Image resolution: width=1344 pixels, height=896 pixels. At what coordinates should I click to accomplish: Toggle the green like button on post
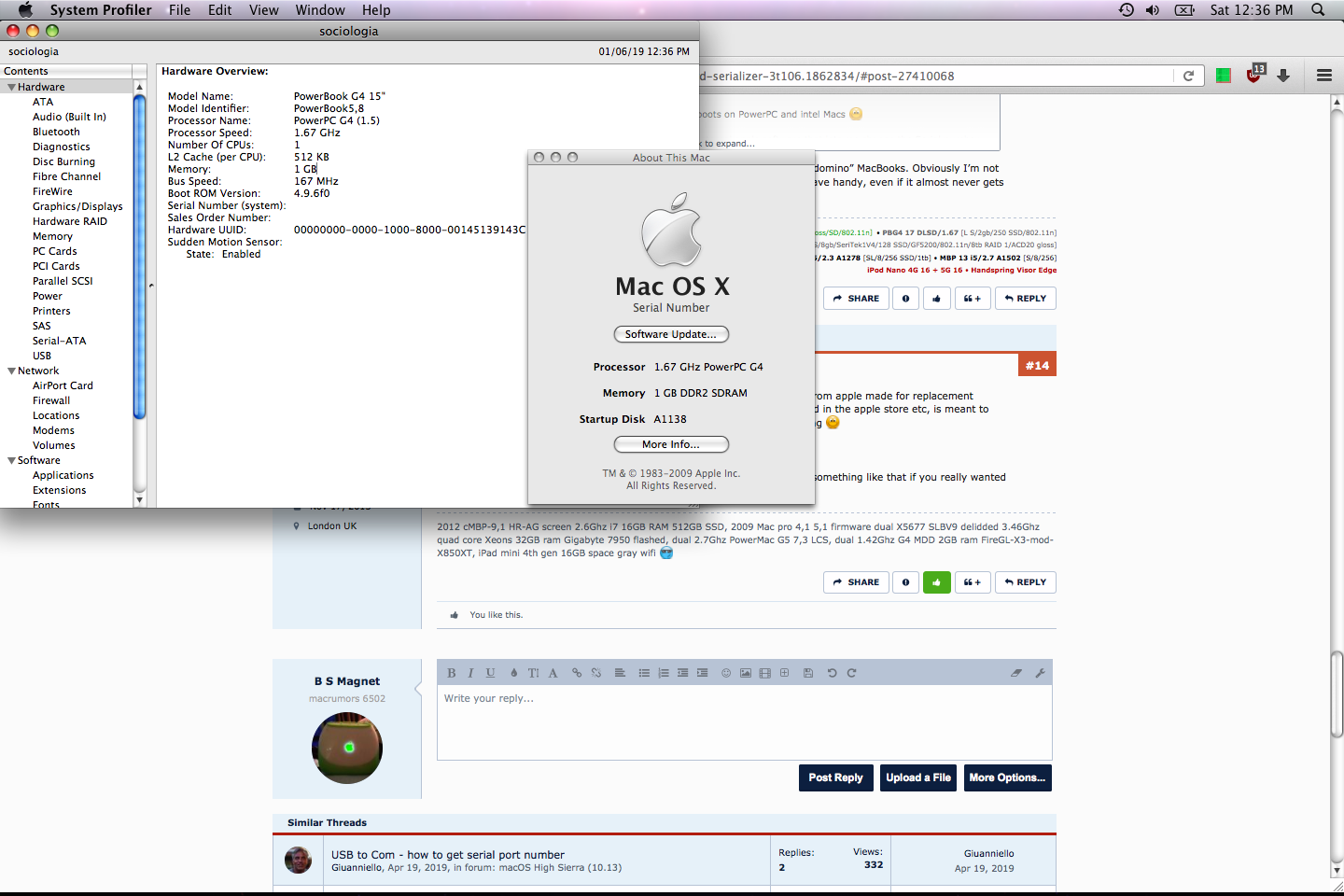pyautogui.click(x=937, y=582)
